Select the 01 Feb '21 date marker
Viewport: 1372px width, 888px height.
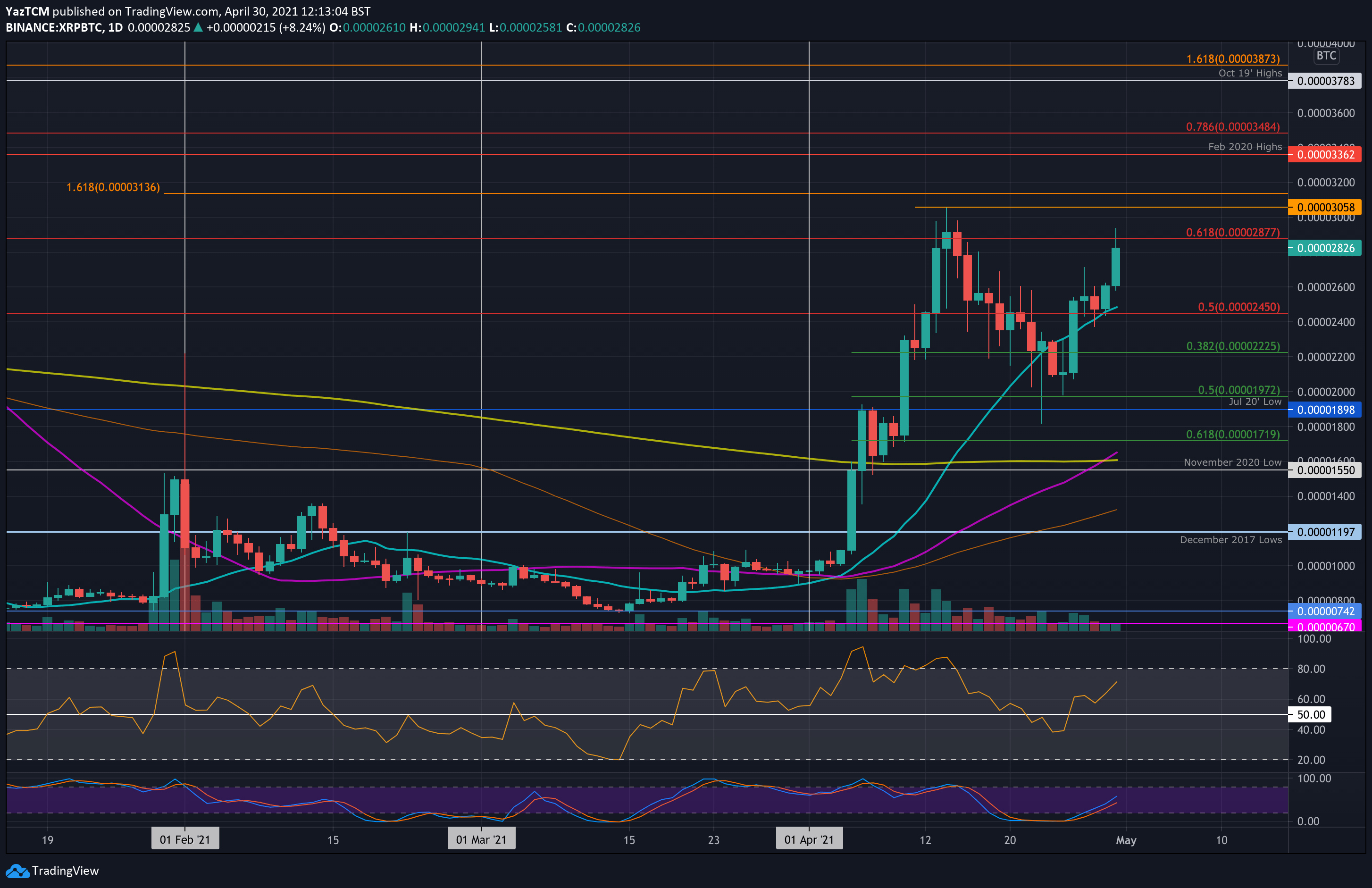pos(185,839)
